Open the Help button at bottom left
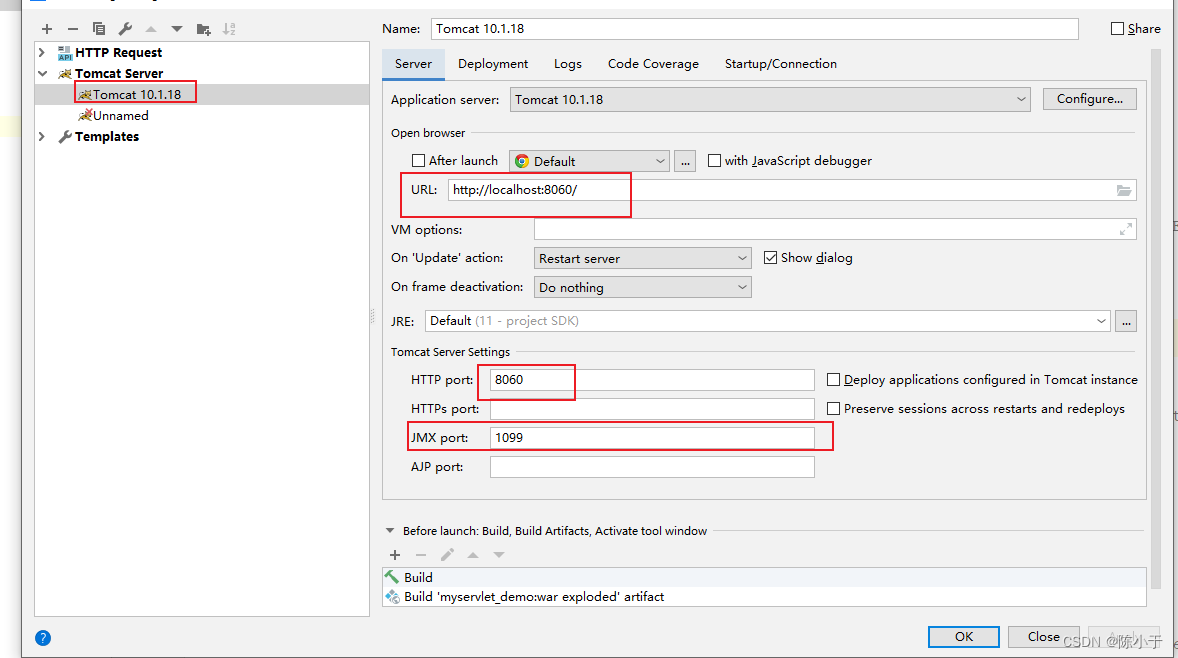Viewport: 1178px width, 658px height. [42, 637]
